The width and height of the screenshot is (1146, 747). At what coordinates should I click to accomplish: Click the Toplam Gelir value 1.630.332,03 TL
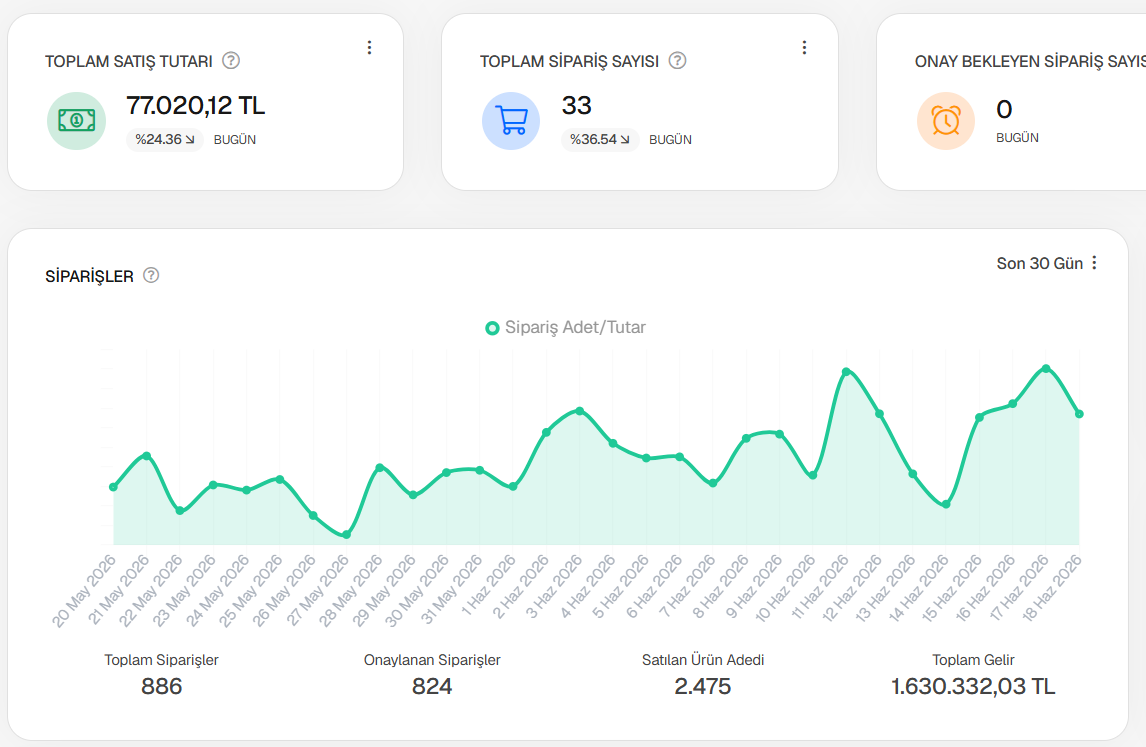point(973,686)
